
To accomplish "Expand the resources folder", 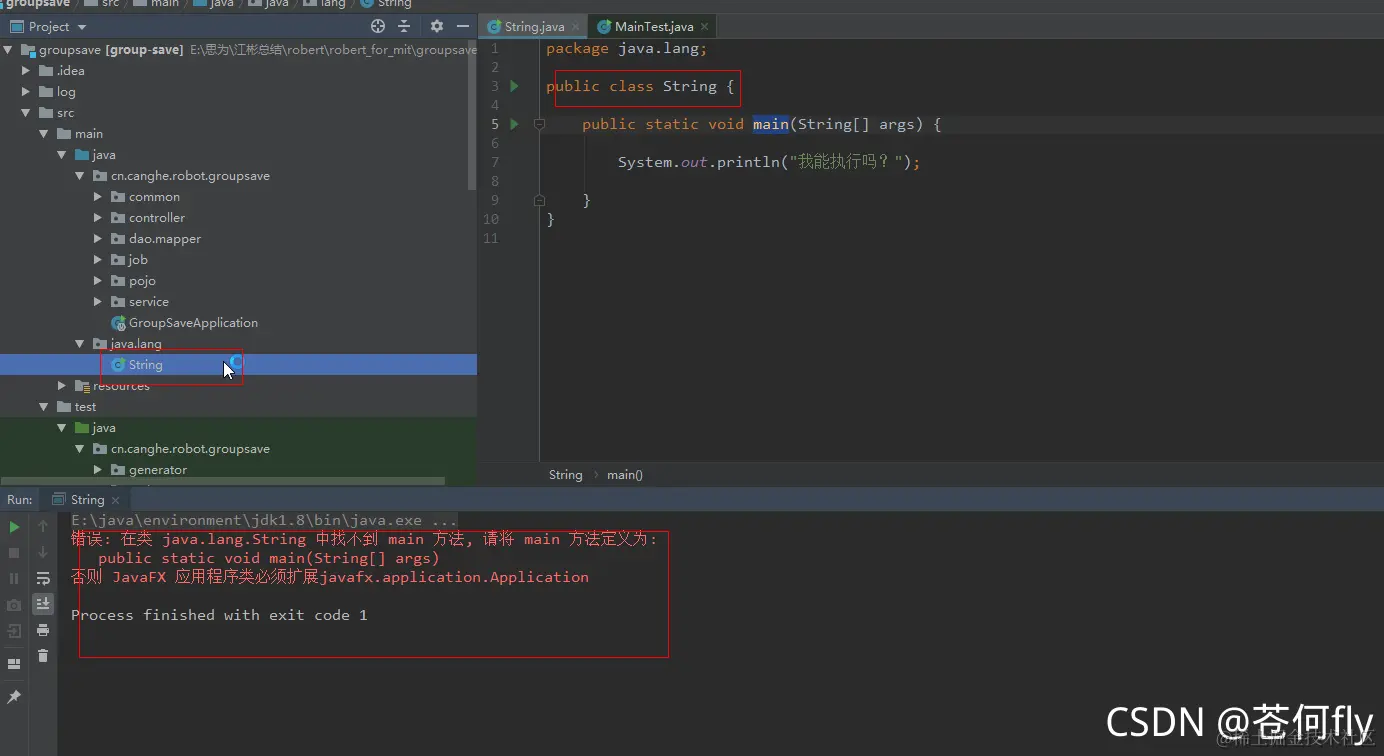I will click(x=62, y=386).
